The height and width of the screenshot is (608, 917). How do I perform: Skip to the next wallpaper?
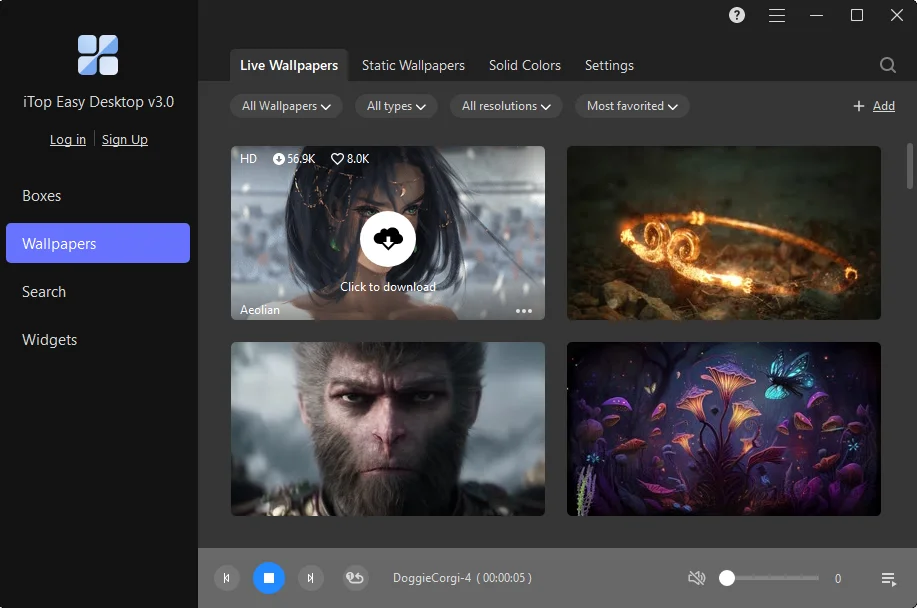tap(311, 578)
